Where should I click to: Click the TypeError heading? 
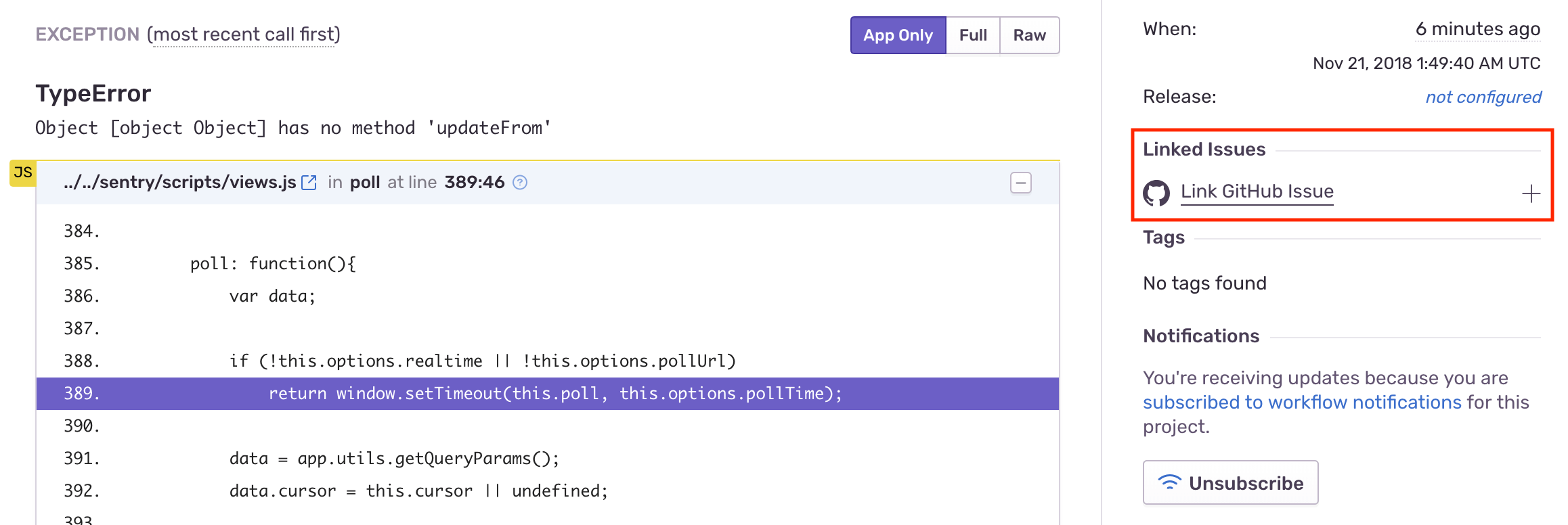click(93, 93)
